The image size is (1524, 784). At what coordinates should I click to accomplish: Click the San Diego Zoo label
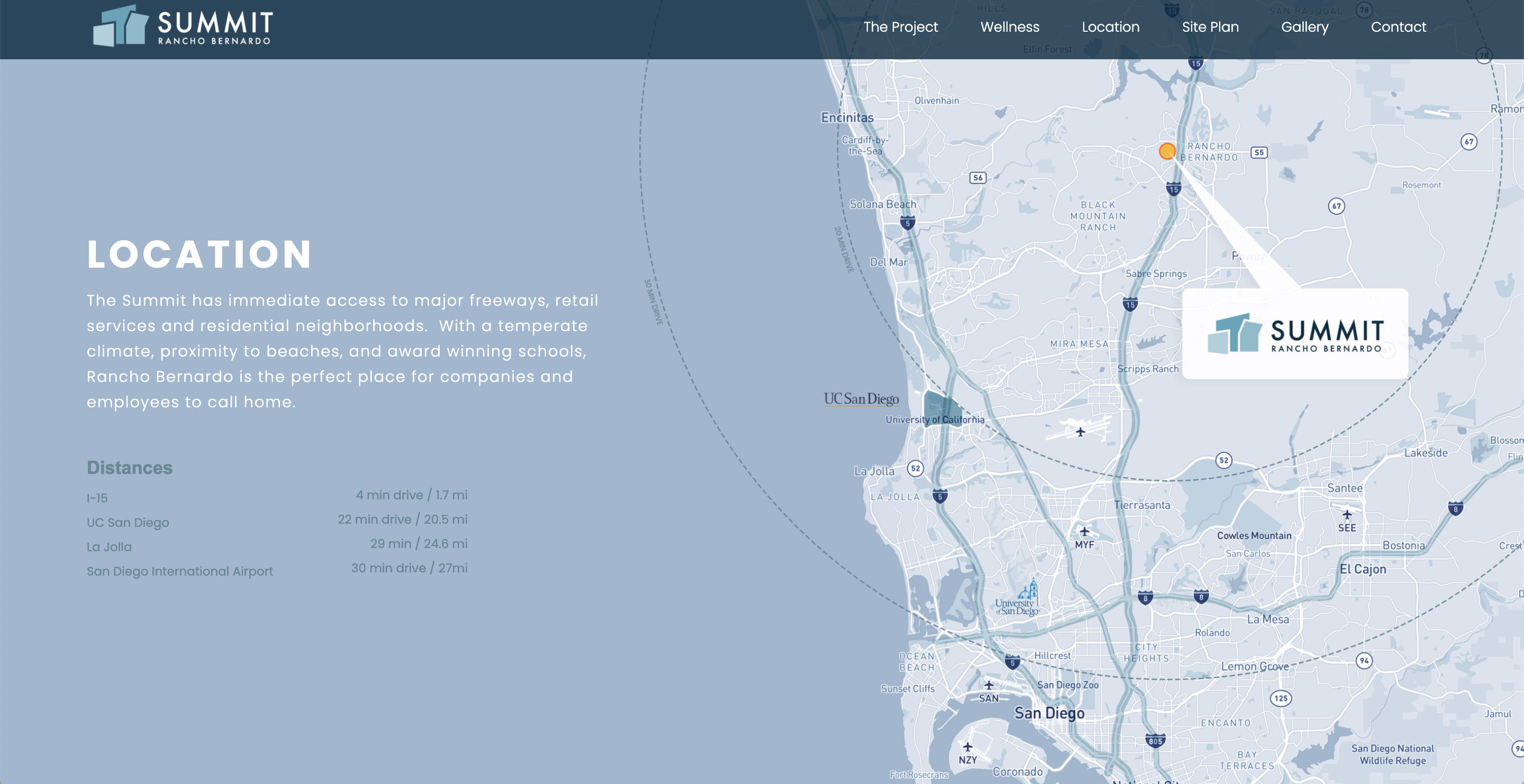click(1067, 685)
